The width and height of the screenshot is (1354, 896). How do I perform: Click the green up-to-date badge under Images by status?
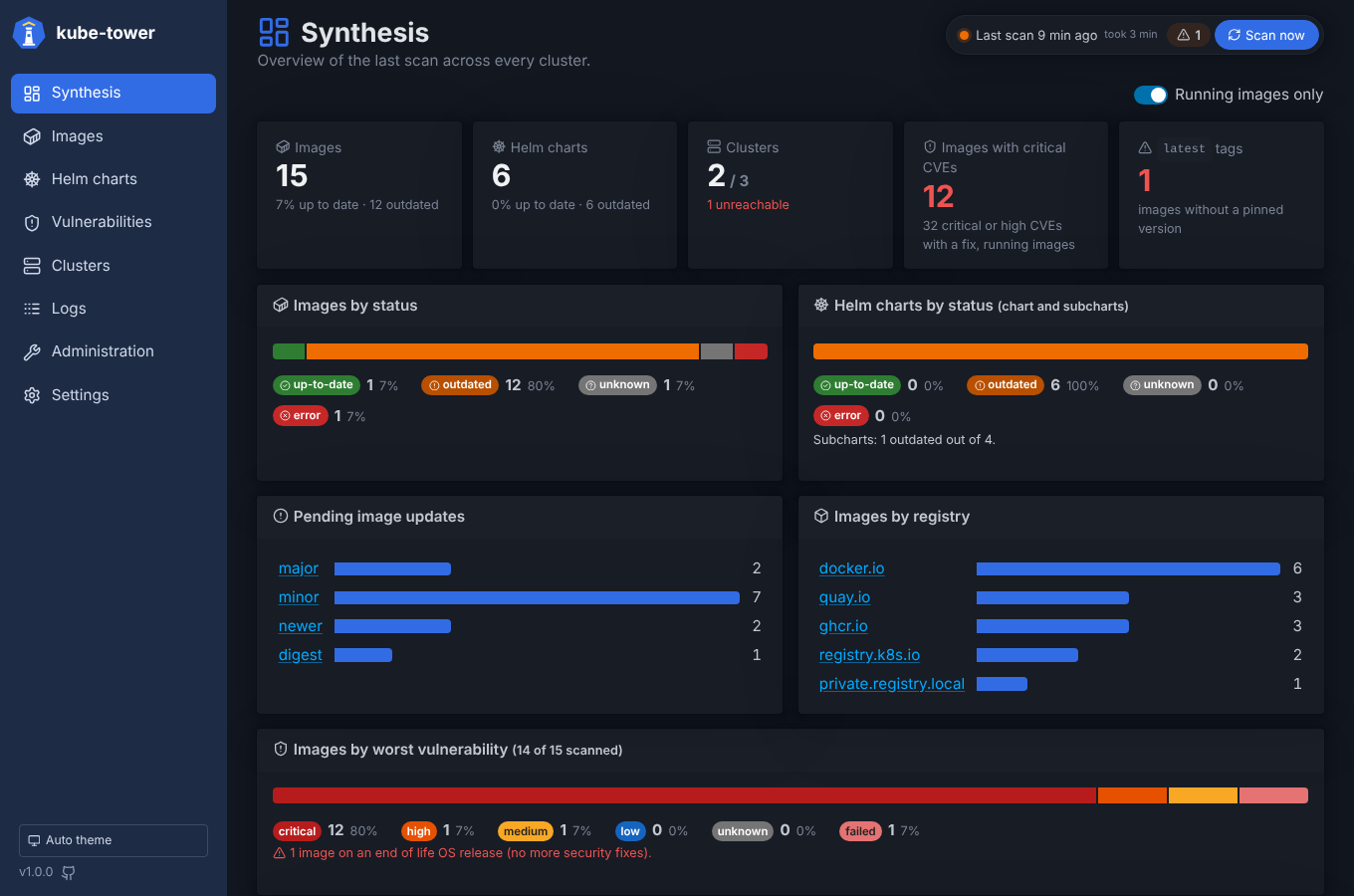point(317,385)
